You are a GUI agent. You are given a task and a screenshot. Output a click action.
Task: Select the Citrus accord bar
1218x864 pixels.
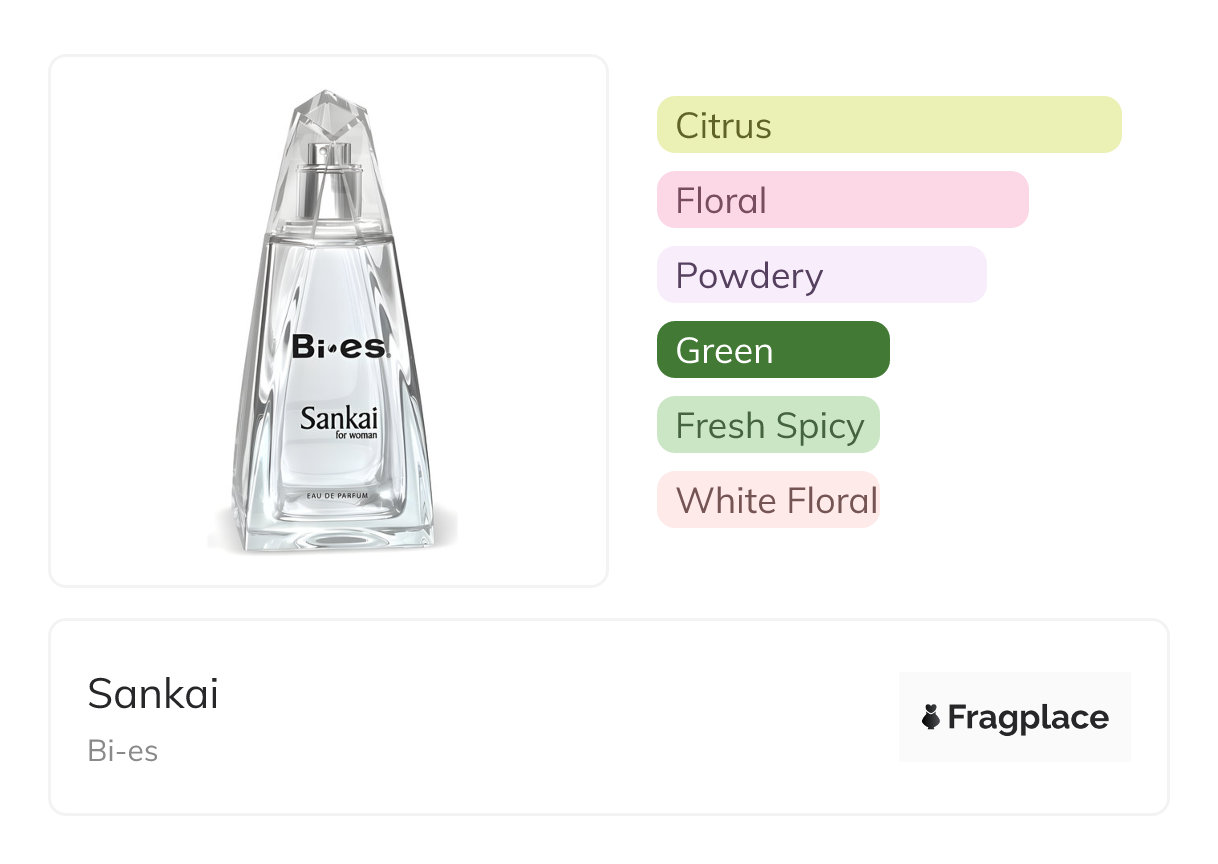(889, 125)
